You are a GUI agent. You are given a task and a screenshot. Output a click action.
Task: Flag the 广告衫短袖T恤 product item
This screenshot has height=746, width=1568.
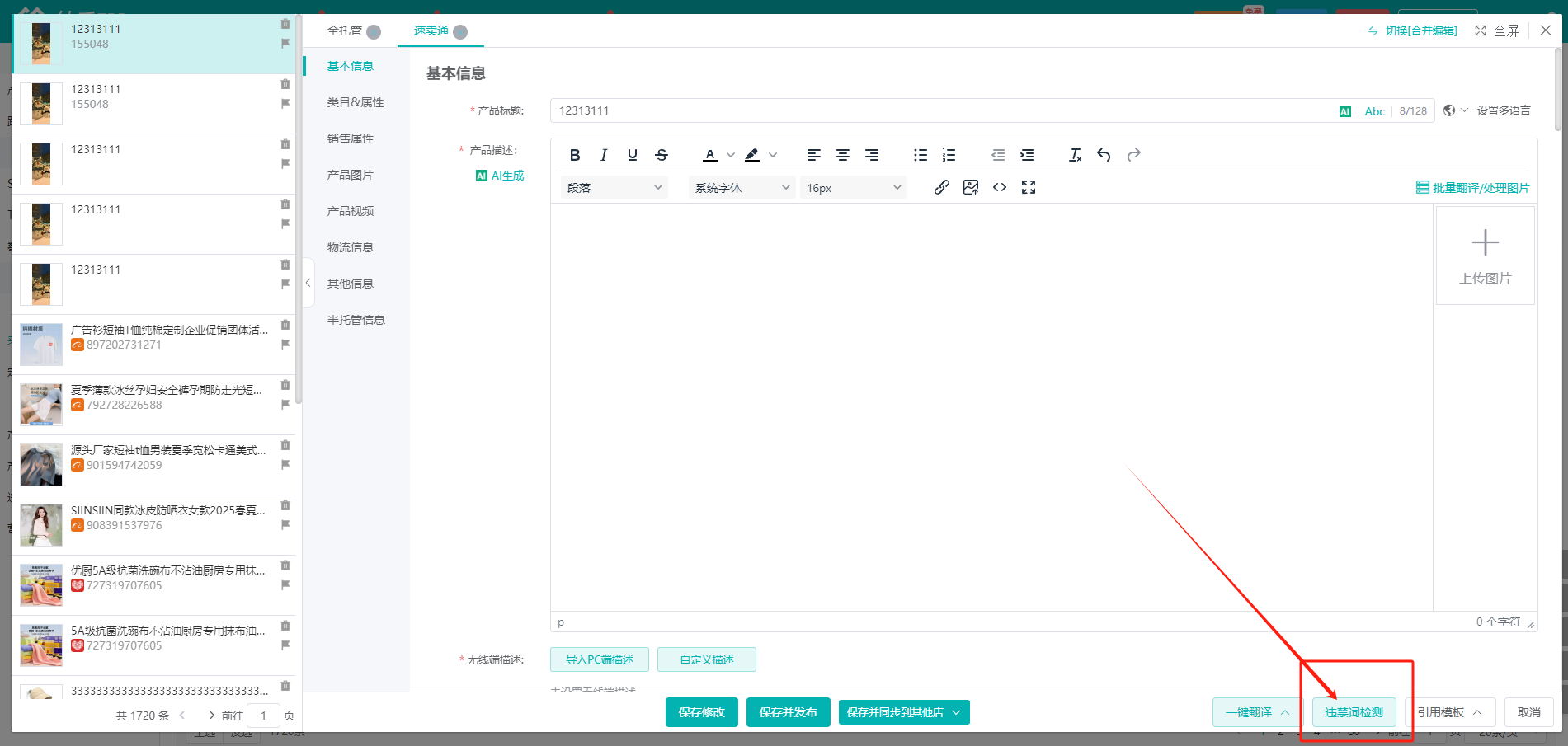tap(285, 344)
